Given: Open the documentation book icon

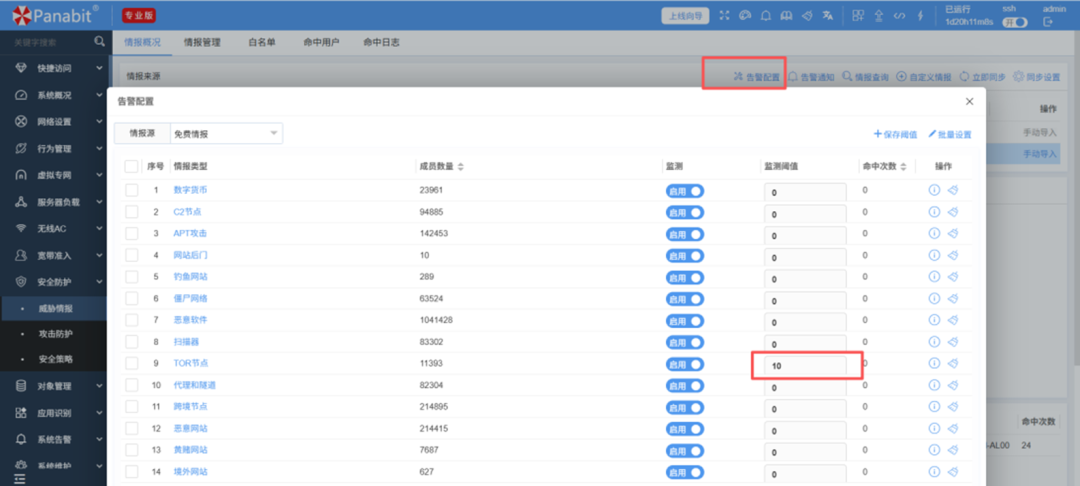Looking at the screenshot, I should [x=786, y=16].
